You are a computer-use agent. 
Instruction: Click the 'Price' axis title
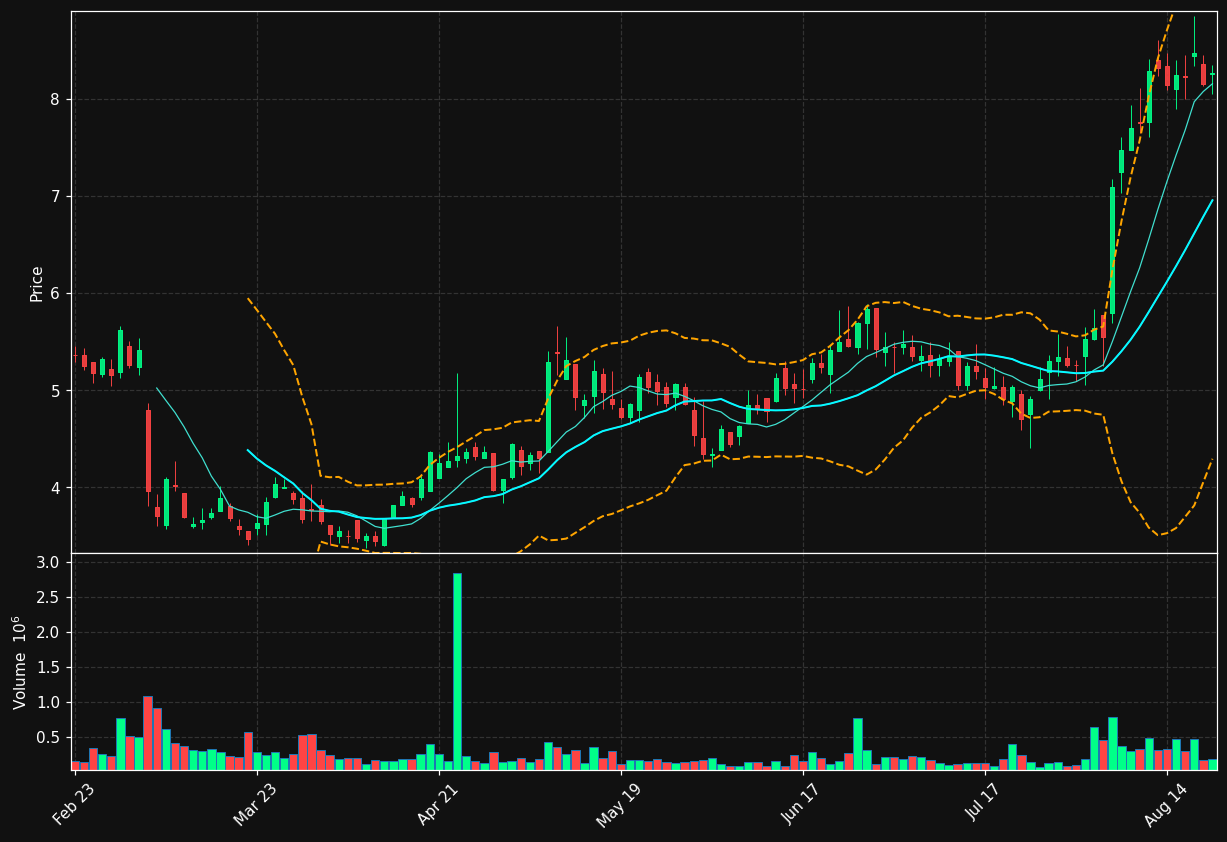(x=37, y=283)
